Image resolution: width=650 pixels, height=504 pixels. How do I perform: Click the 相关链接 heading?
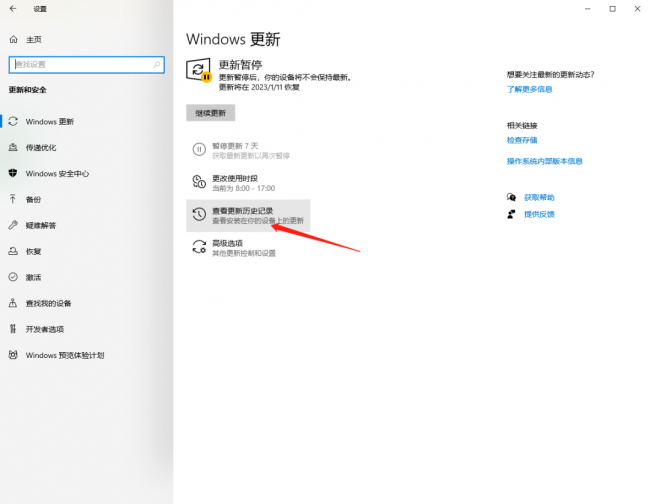(522, 125)
